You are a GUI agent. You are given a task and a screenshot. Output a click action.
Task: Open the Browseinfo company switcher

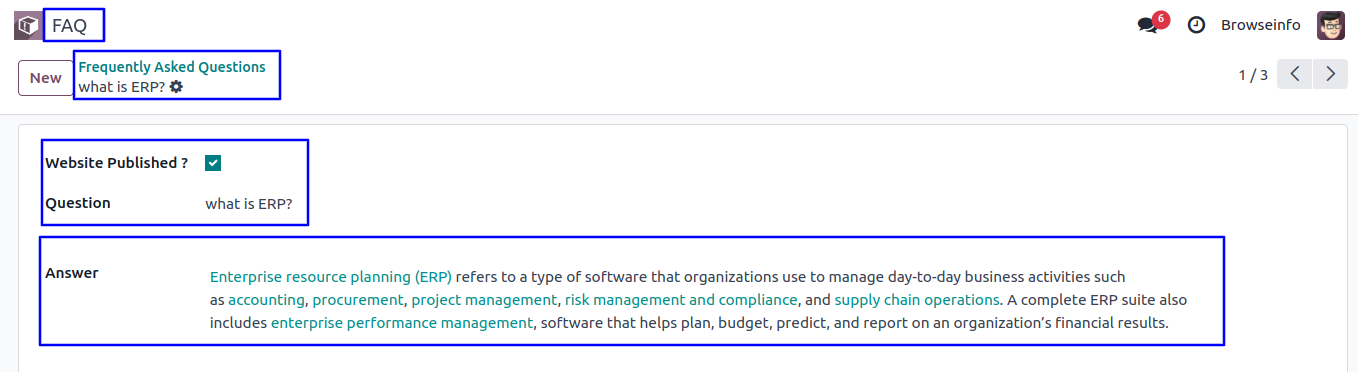click(x=1261, y=25)
